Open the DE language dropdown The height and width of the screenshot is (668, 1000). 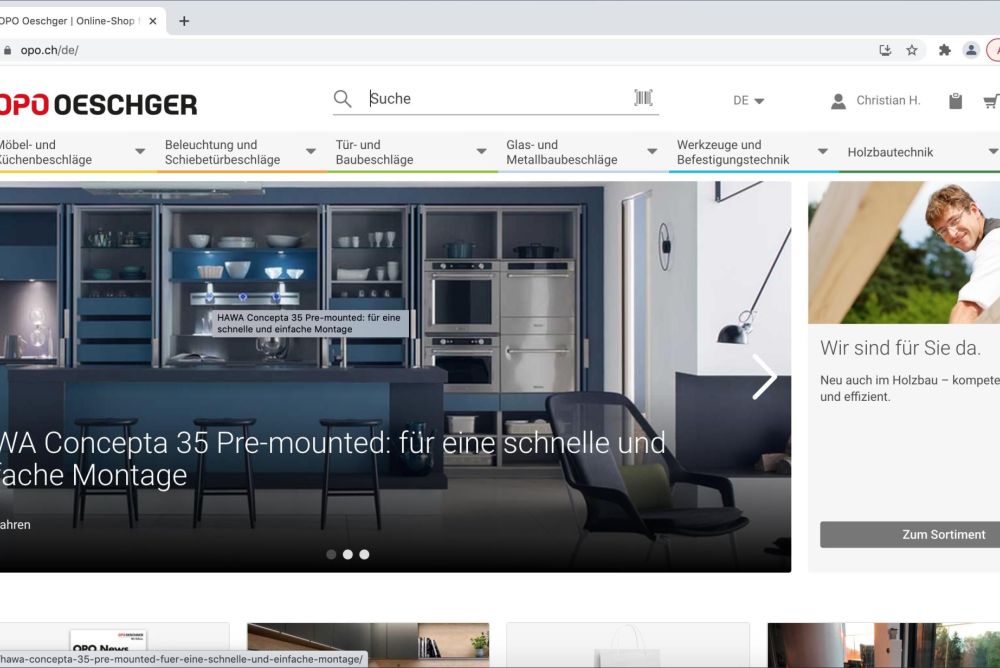pos(748,101)
